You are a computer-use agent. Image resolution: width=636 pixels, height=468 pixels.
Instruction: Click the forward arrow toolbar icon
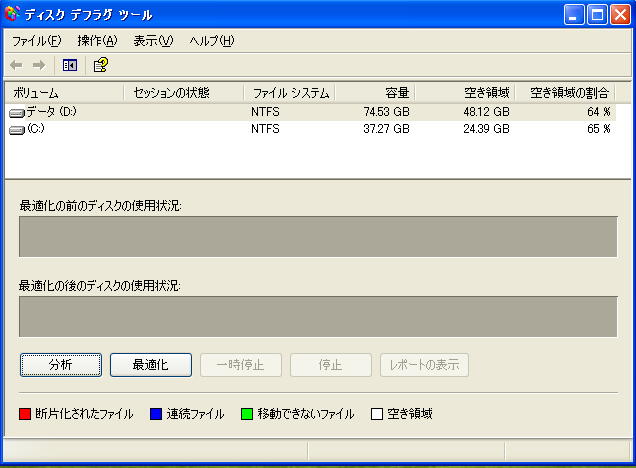[x=39, y=65]
